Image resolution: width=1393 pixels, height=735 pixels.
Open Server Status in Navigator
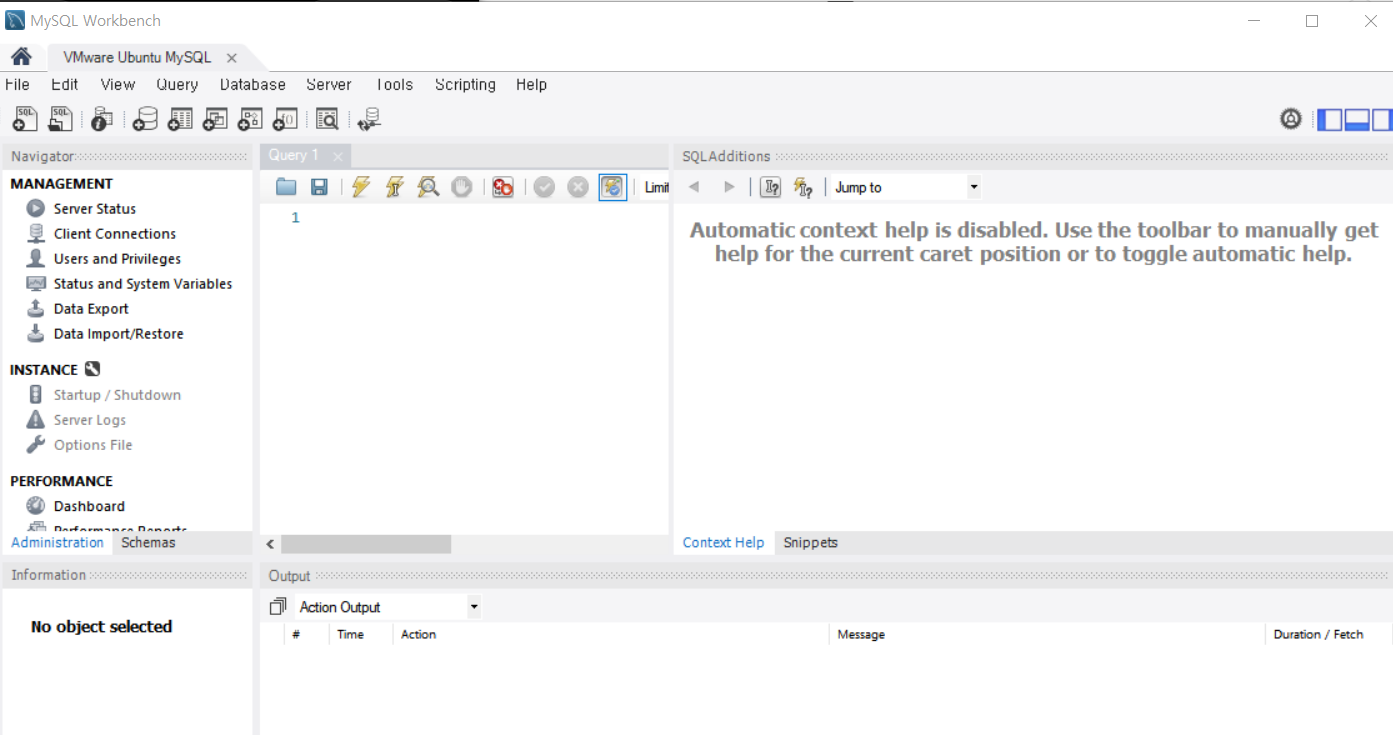(95, 208)
